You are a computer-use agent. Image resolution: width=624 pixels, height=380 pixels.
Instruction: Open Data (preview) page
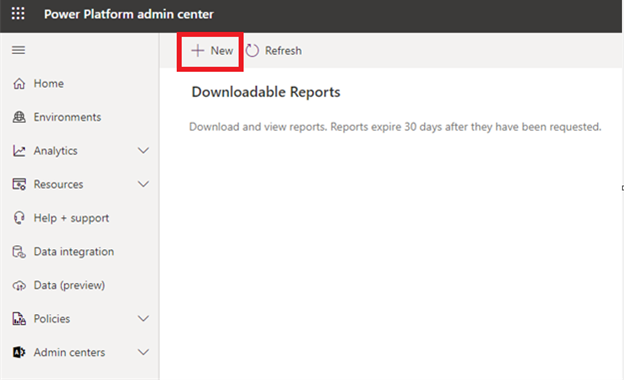coord(69,285)
